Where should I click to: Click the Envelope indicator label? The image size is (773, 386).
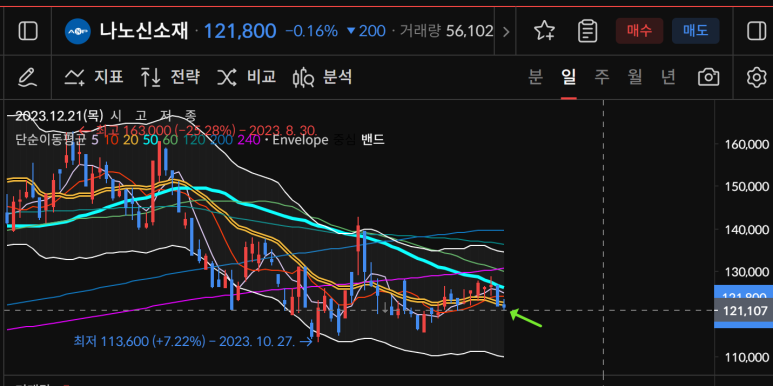coord(300,140)
